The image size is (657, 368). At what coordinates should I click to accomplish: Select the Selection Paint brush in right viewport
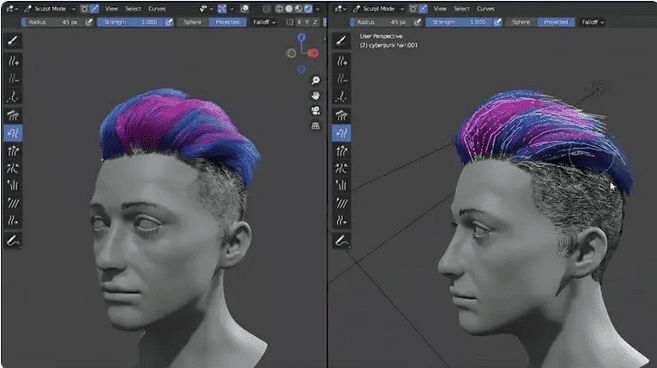(341, 41)
